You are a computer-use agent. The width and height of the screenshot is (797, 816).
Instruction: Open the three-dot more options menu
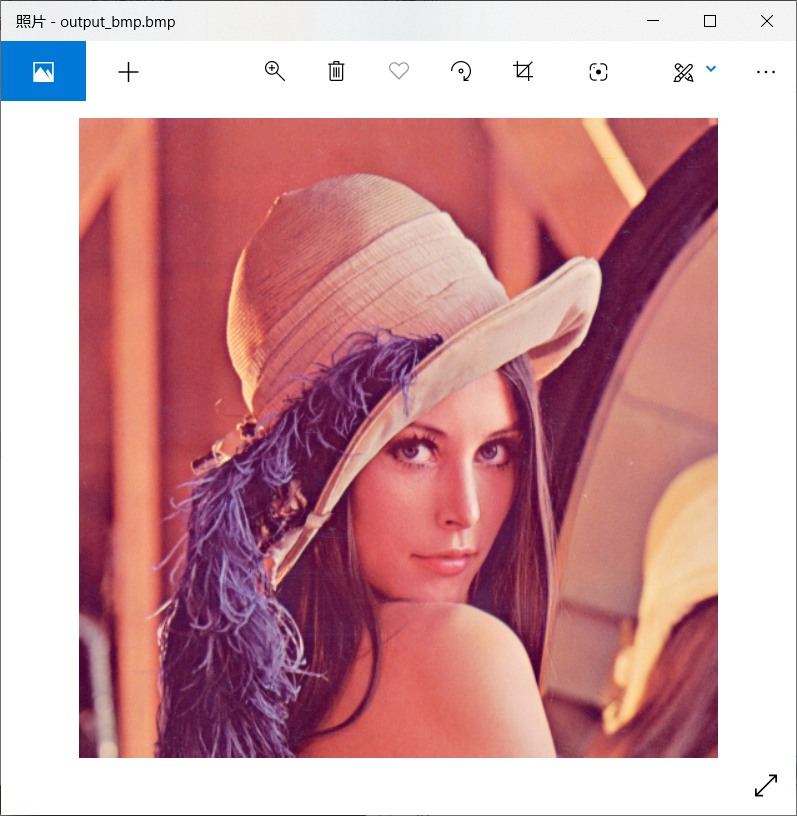click(x=766, y=72)
